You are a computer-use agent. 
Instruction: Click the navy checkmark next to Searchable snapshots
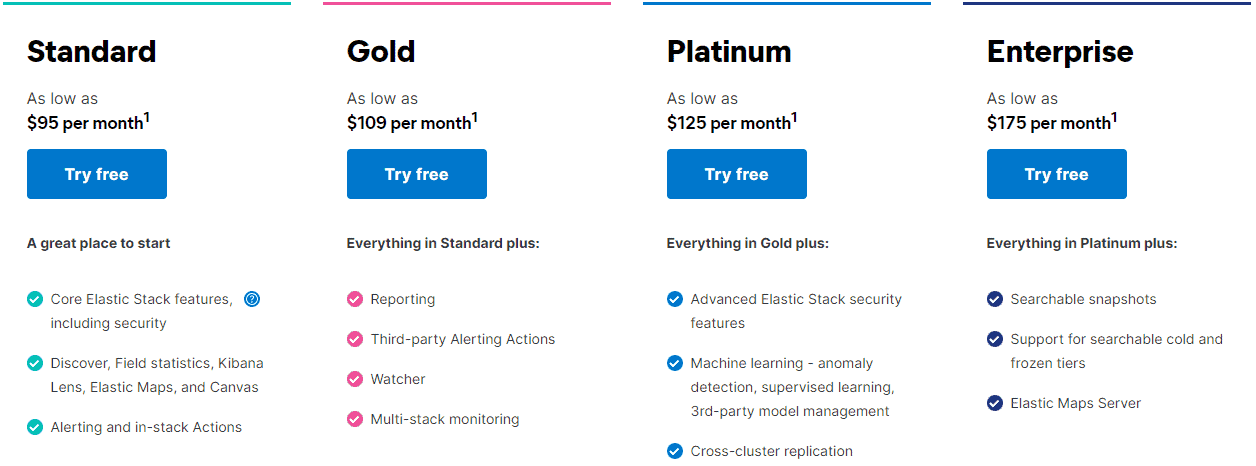[995, 299]
